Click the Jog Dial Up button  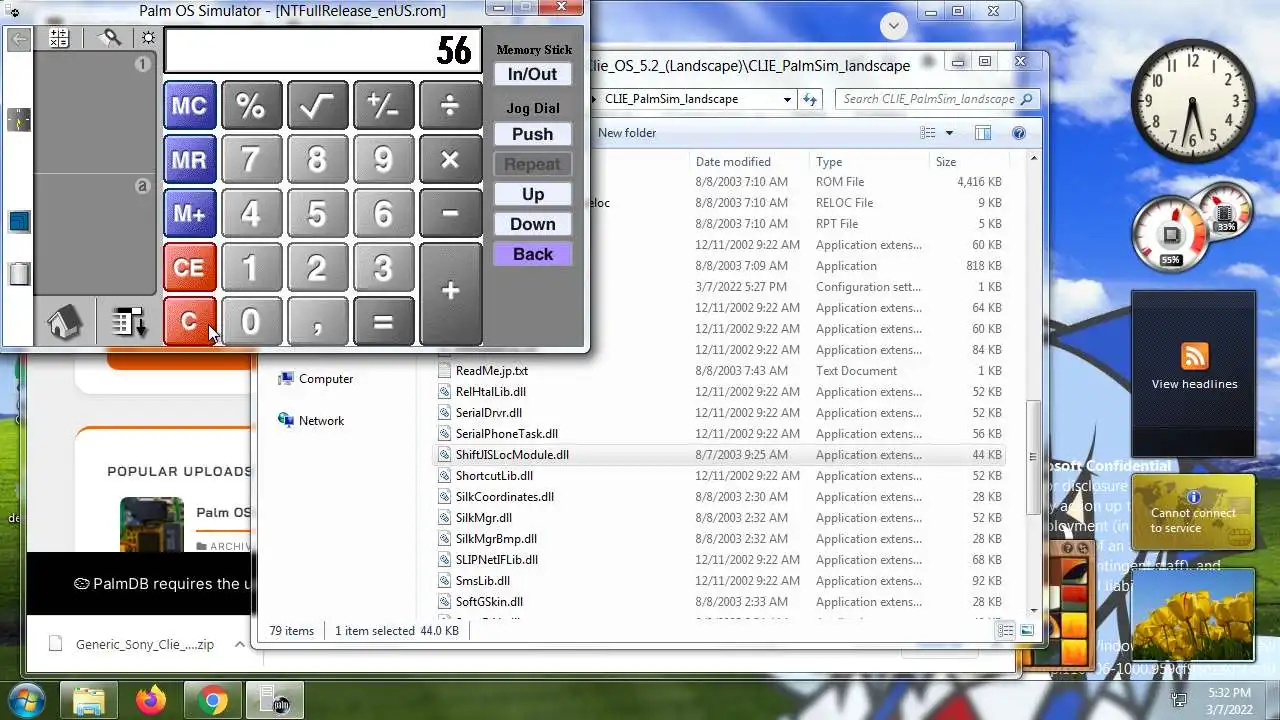532,194
